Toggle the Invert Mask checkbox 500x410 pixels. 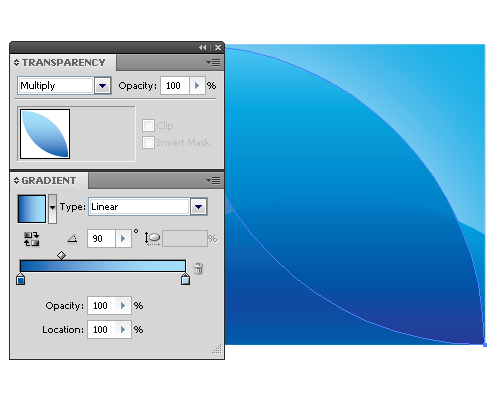coord(148,142)
